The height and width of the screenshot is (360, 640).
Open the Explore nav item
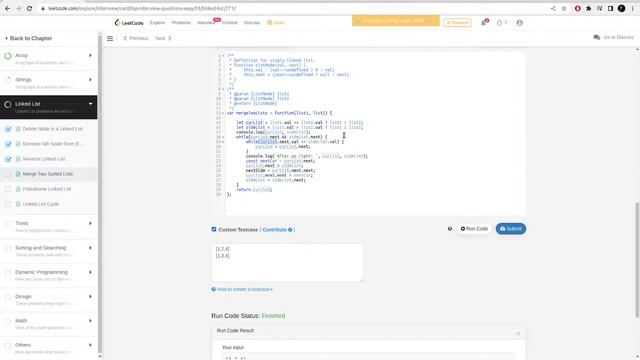[x=157, y=23]
